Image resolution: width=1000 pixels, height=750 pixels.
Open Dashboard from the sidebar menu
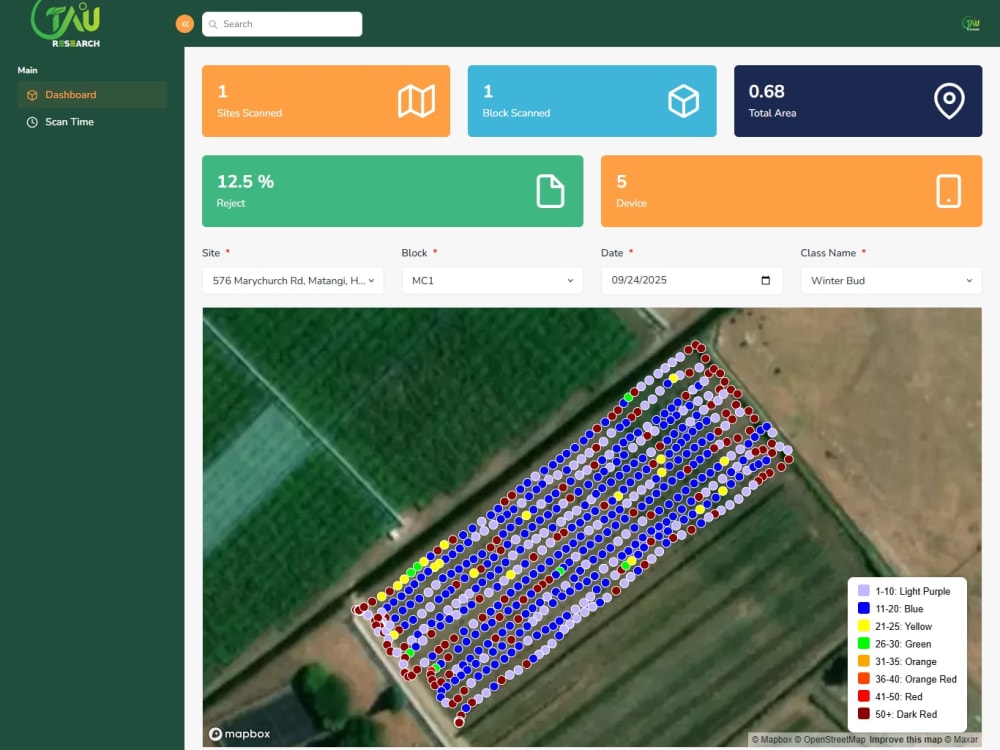click(x=92, y=95)
